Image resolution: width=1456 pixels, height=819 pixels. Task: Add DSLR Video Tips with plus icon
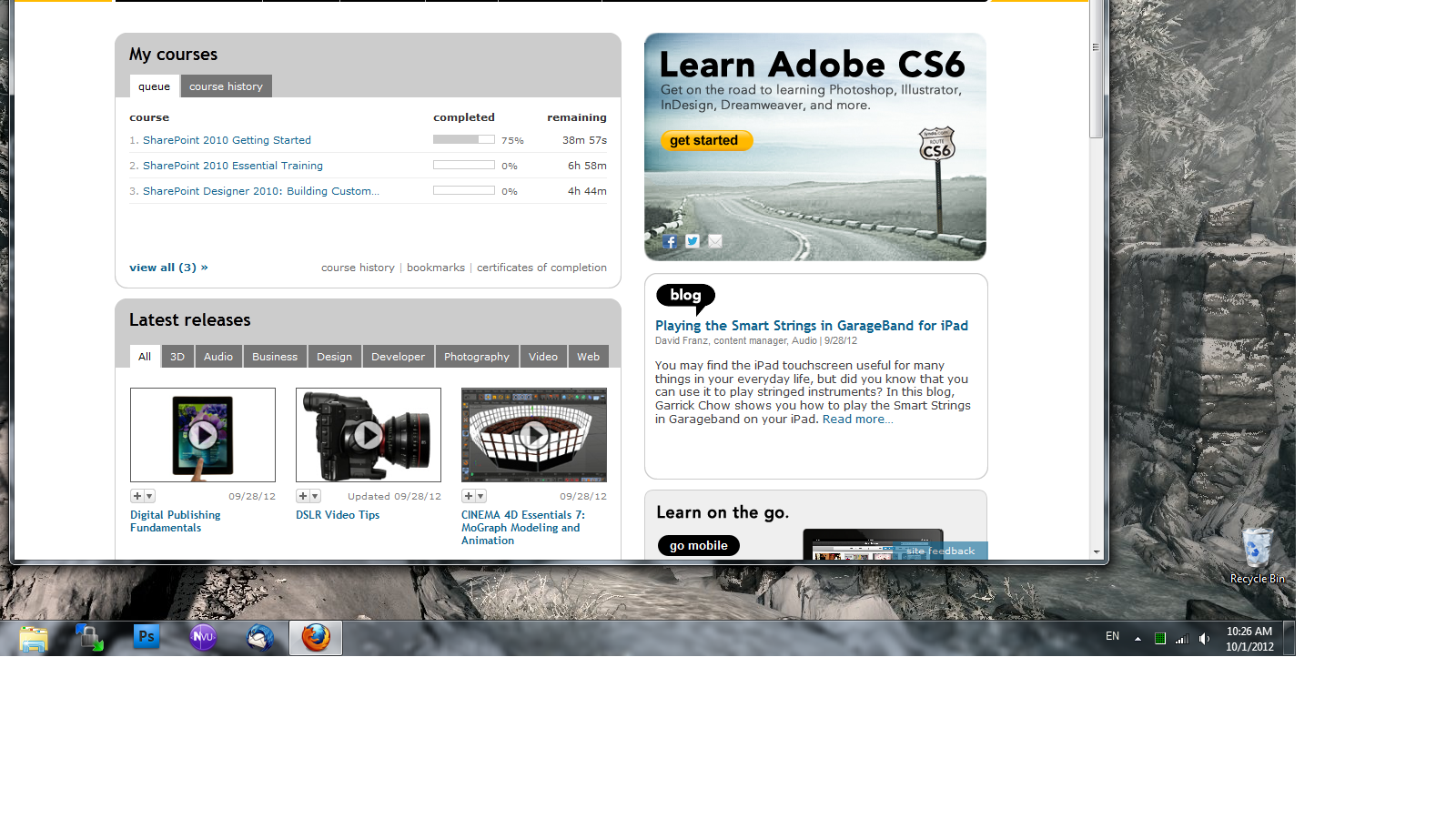[303, 496]
